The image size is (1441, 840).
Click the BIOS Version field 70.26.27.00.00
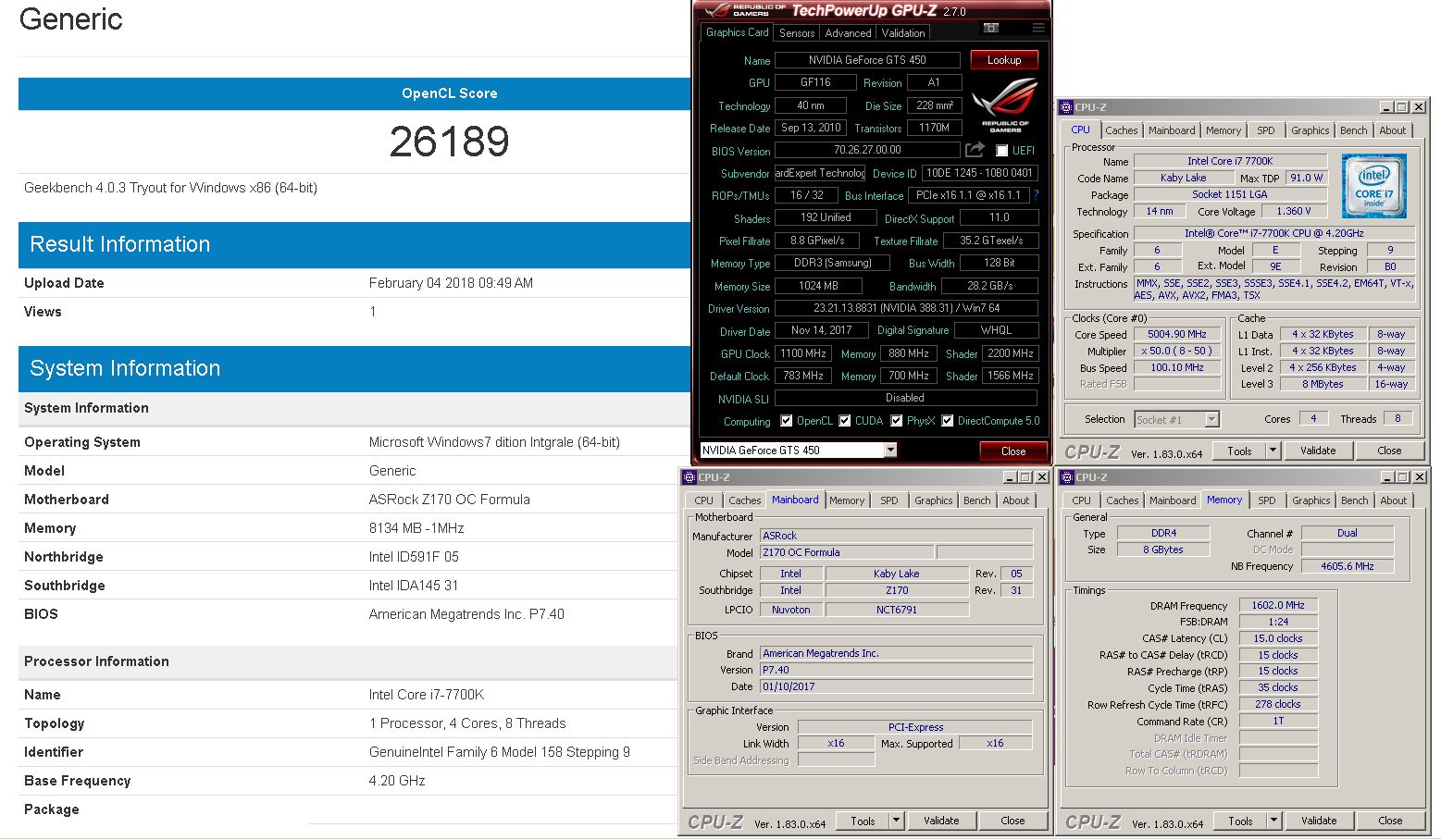867,150
